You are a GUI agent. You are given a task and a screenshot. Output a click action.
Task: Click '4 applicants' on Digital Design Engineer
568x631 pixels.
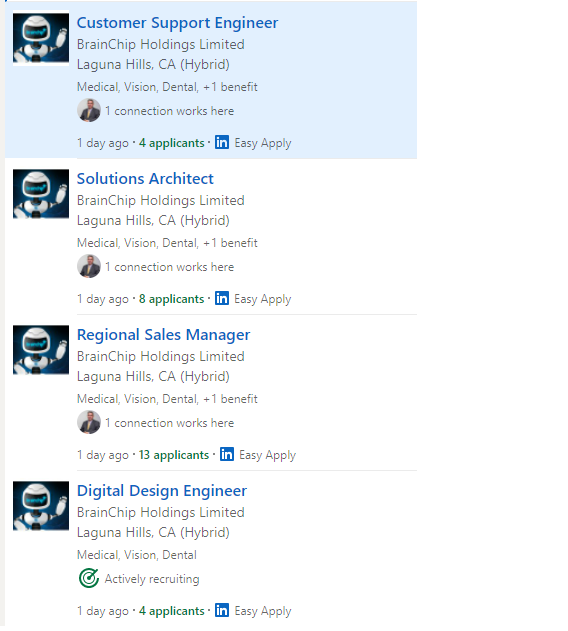[172, 611]
